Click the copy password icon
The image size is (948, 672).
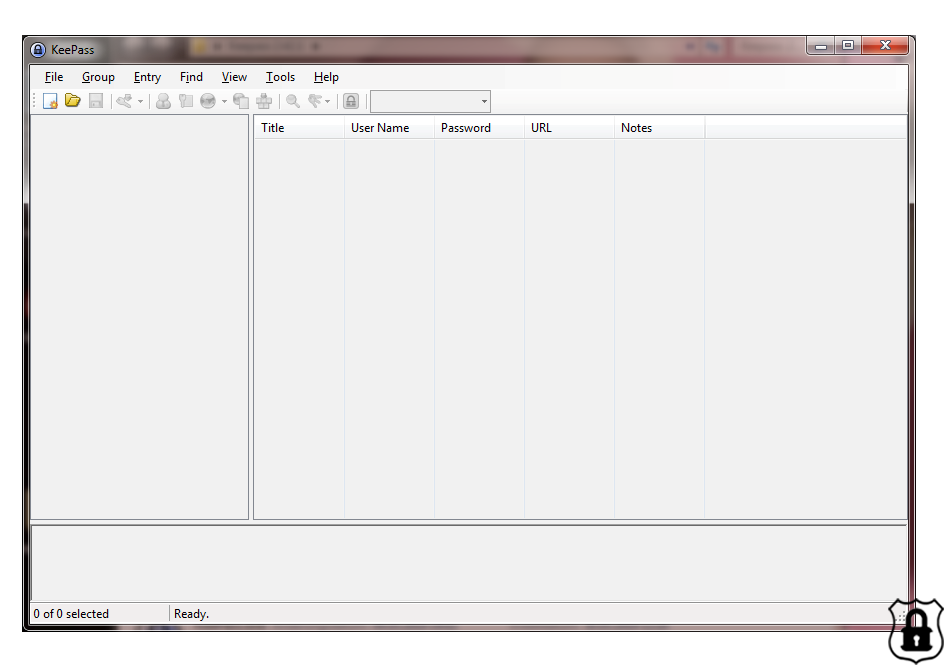point(186,101)
